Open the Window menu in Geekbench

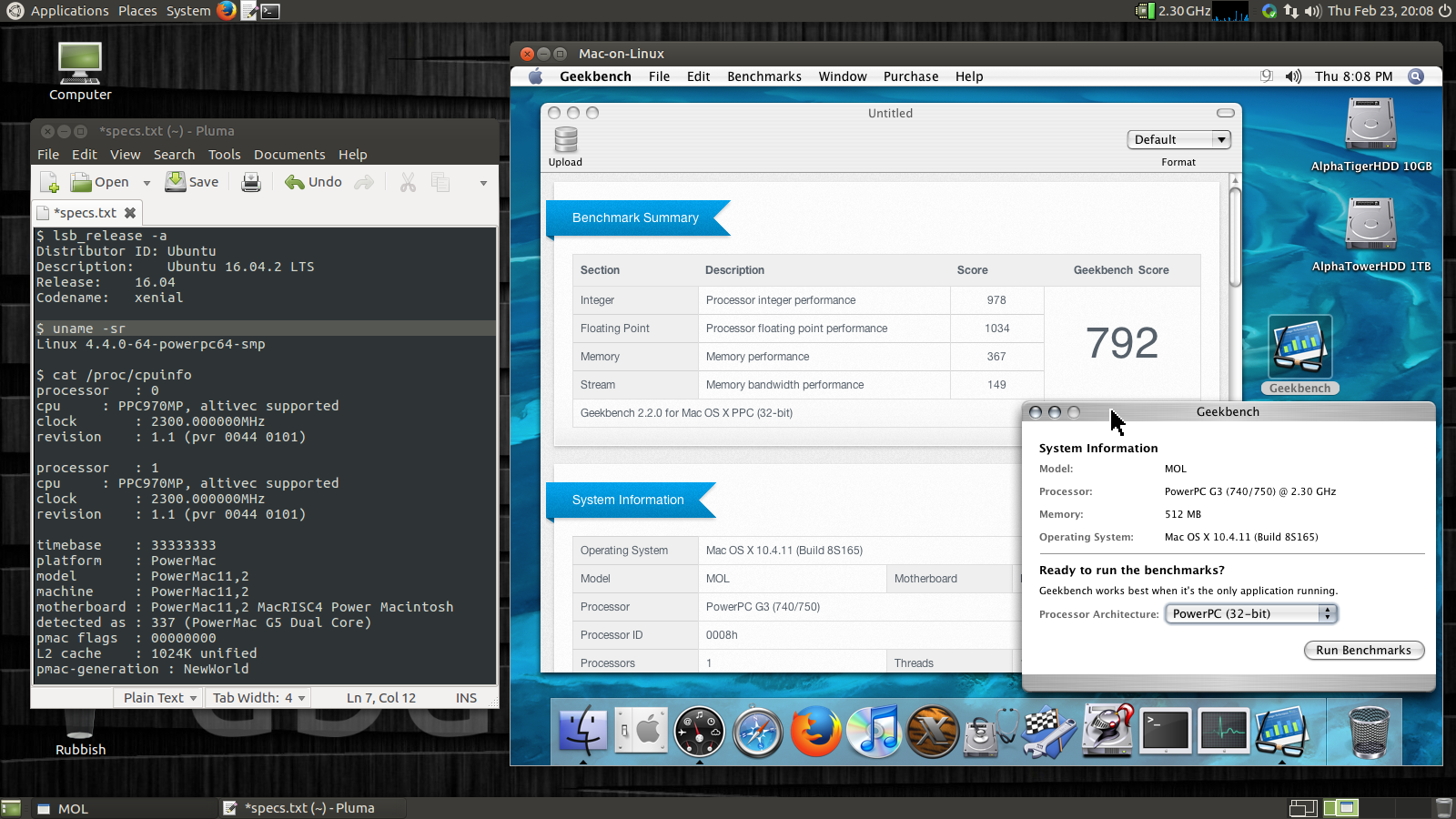[843, 76]
